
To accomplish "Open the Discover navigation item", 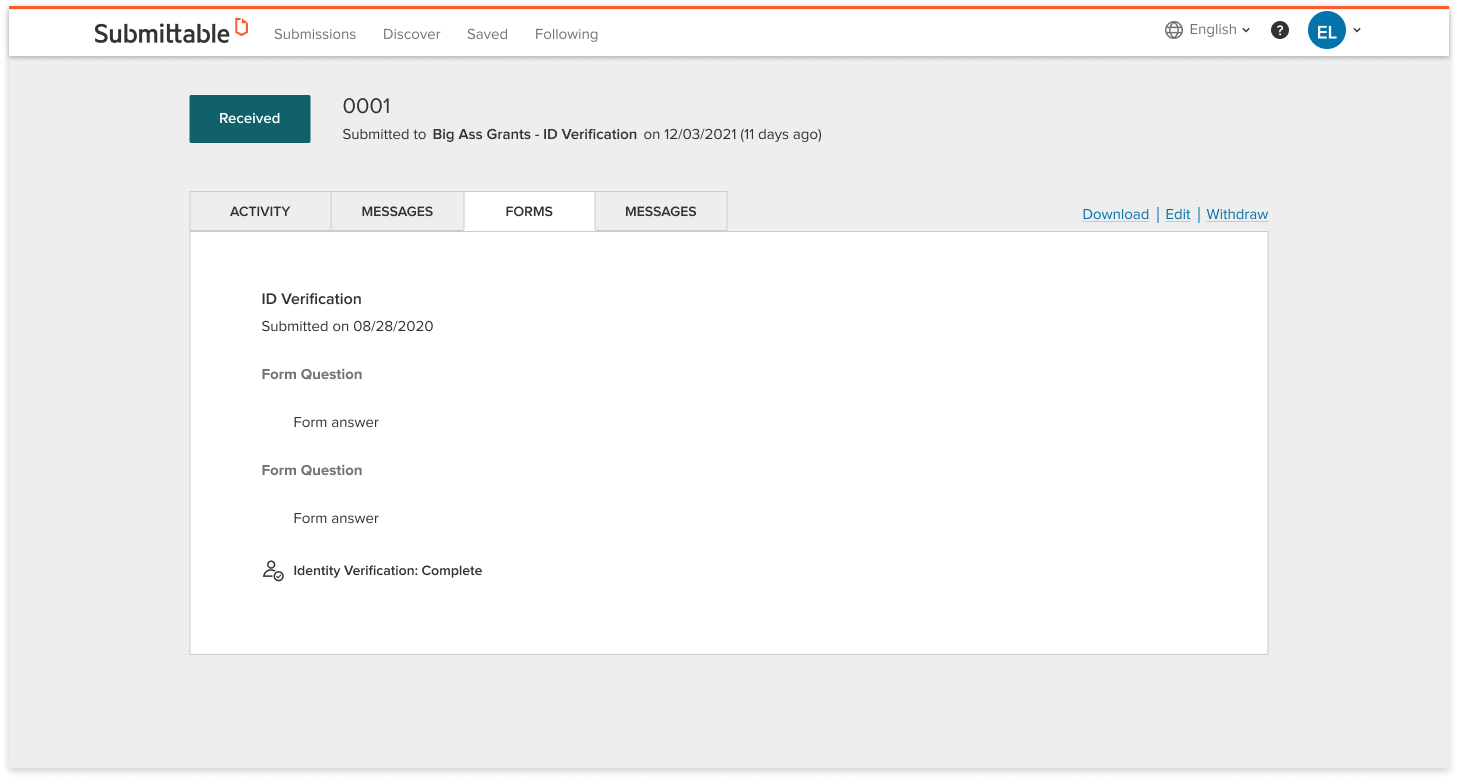I will point(412,34).
